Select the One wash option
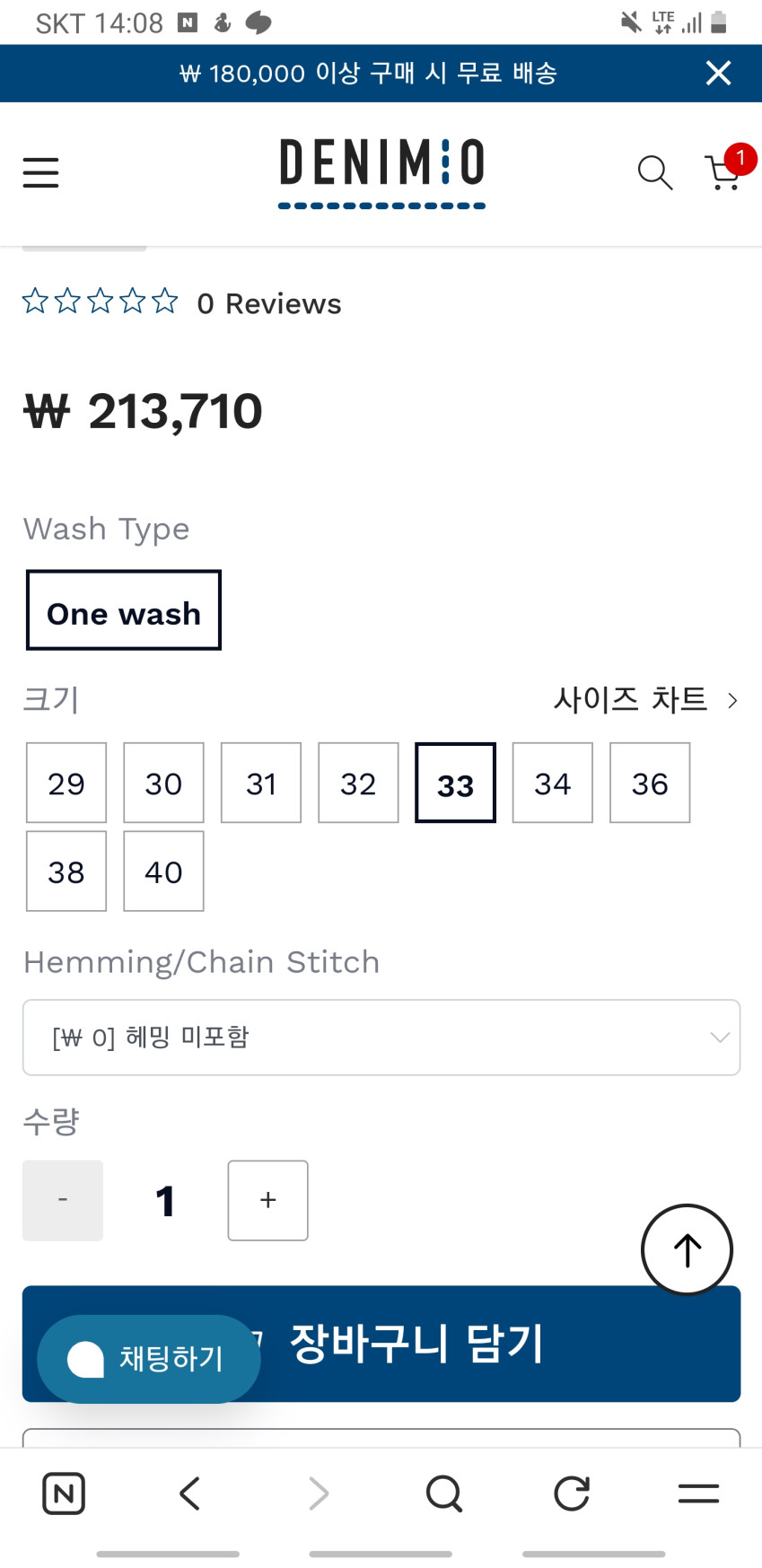This screenshot has height=1568, width=762. click(x=124, y=610)
